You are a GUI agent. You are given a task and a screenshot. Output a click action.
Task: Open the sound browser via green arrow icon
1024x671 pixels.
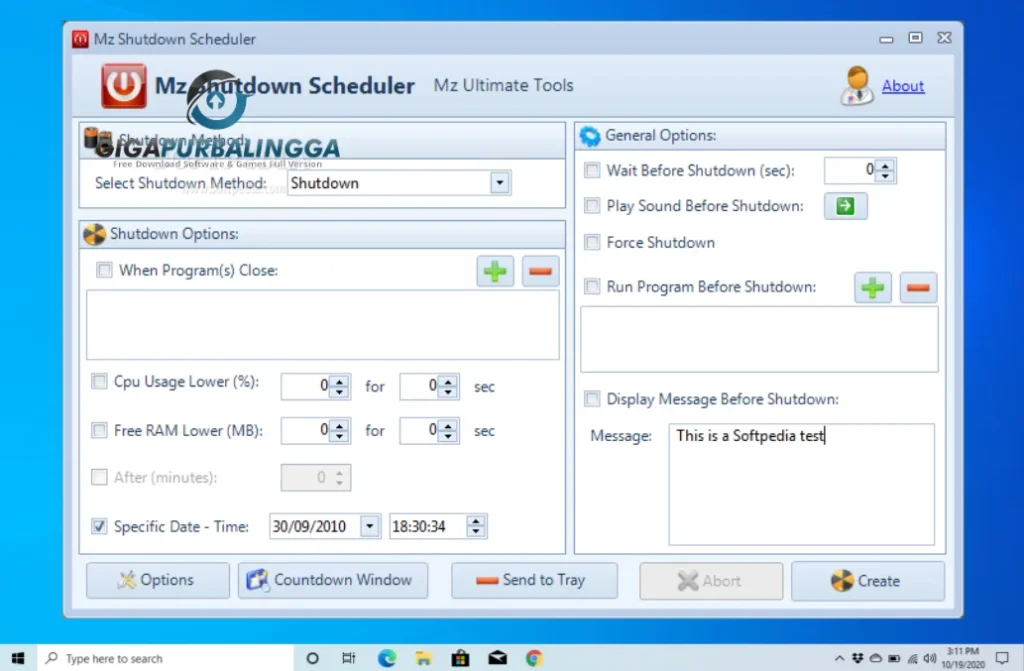pyautogui.click(x=845, y=206)
